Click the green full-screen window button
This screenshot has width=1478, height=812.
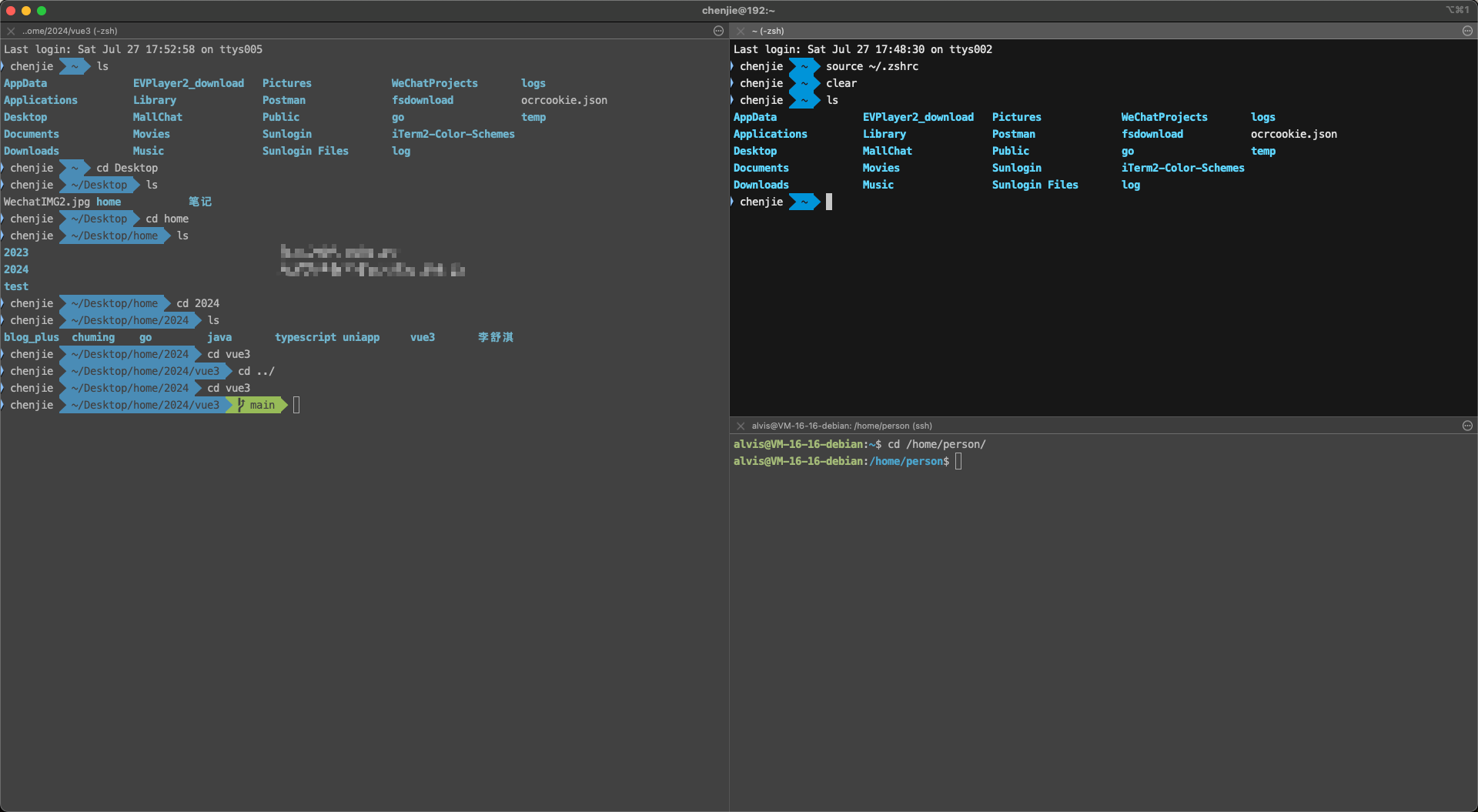pos(42,11)
